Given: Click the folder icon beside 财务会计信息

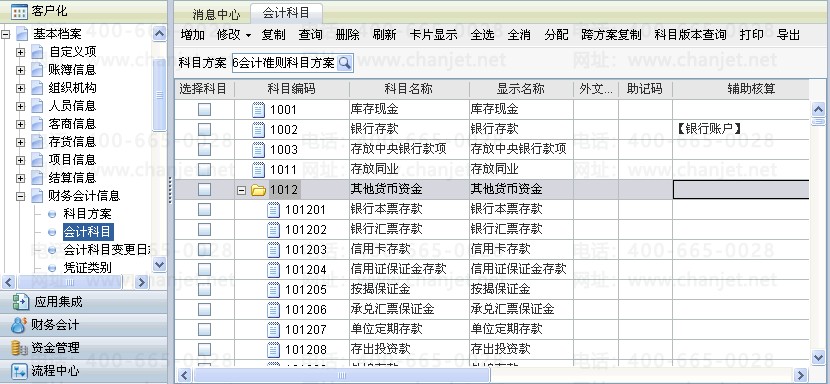Looking at the screenshot, I should click(x=37, y=196).
